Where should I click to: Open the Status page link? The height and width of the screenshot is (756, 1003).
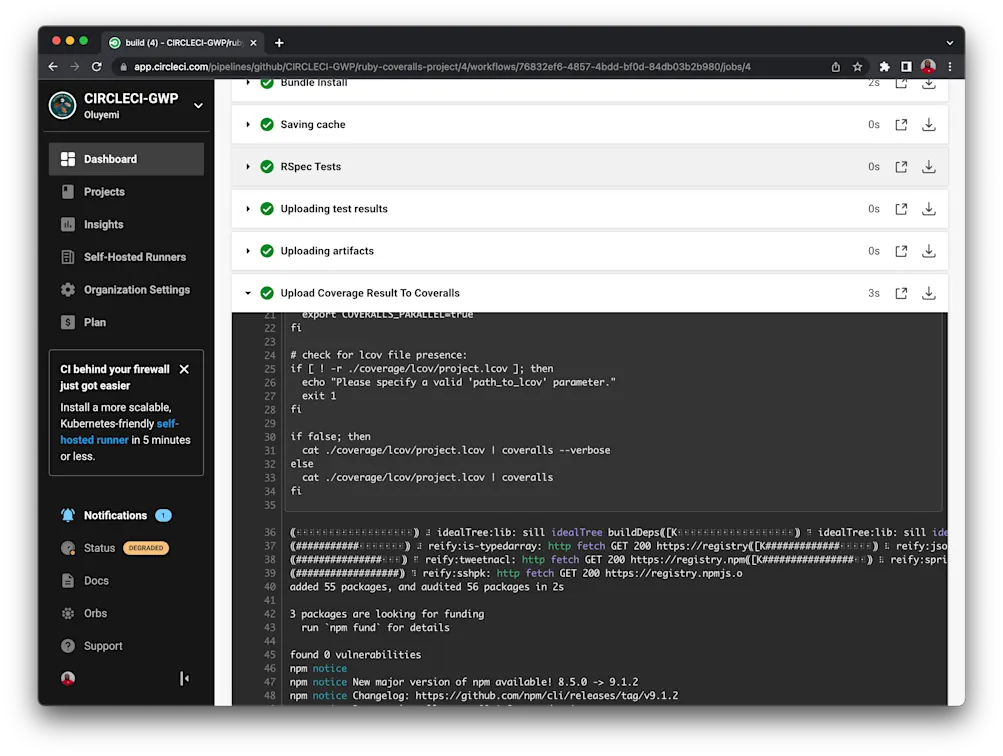pyautogui.click(x=99, y=548)
